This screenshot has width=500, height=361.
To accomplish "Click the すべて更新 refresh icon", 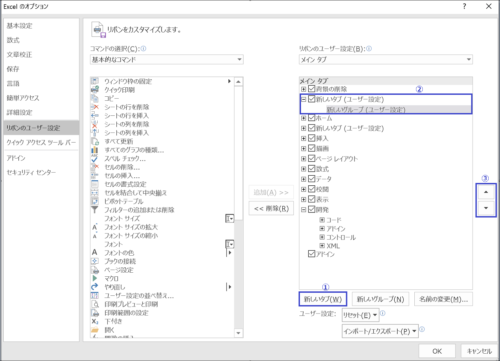I will point(95,141).
